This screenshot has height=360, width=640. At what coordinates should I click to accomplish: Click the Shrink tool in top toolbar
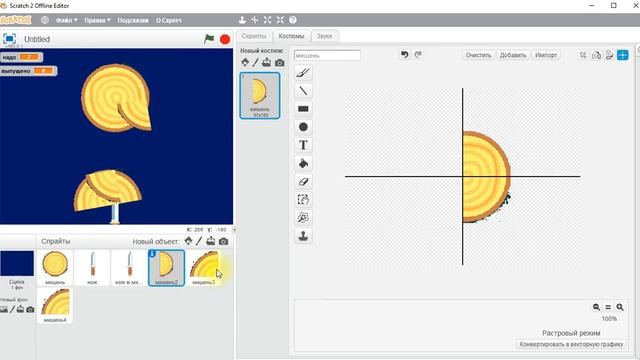click(x=280, y=20)
